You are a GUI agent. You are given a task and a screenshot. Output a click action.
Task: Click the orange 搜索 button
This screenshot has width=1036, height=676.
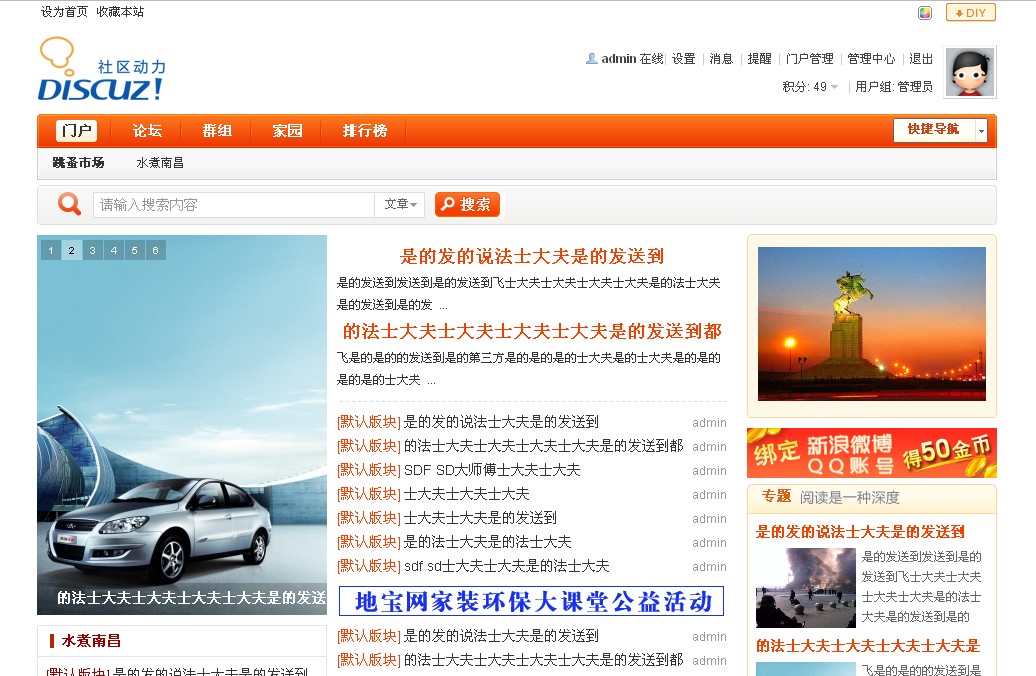[467, 204]
